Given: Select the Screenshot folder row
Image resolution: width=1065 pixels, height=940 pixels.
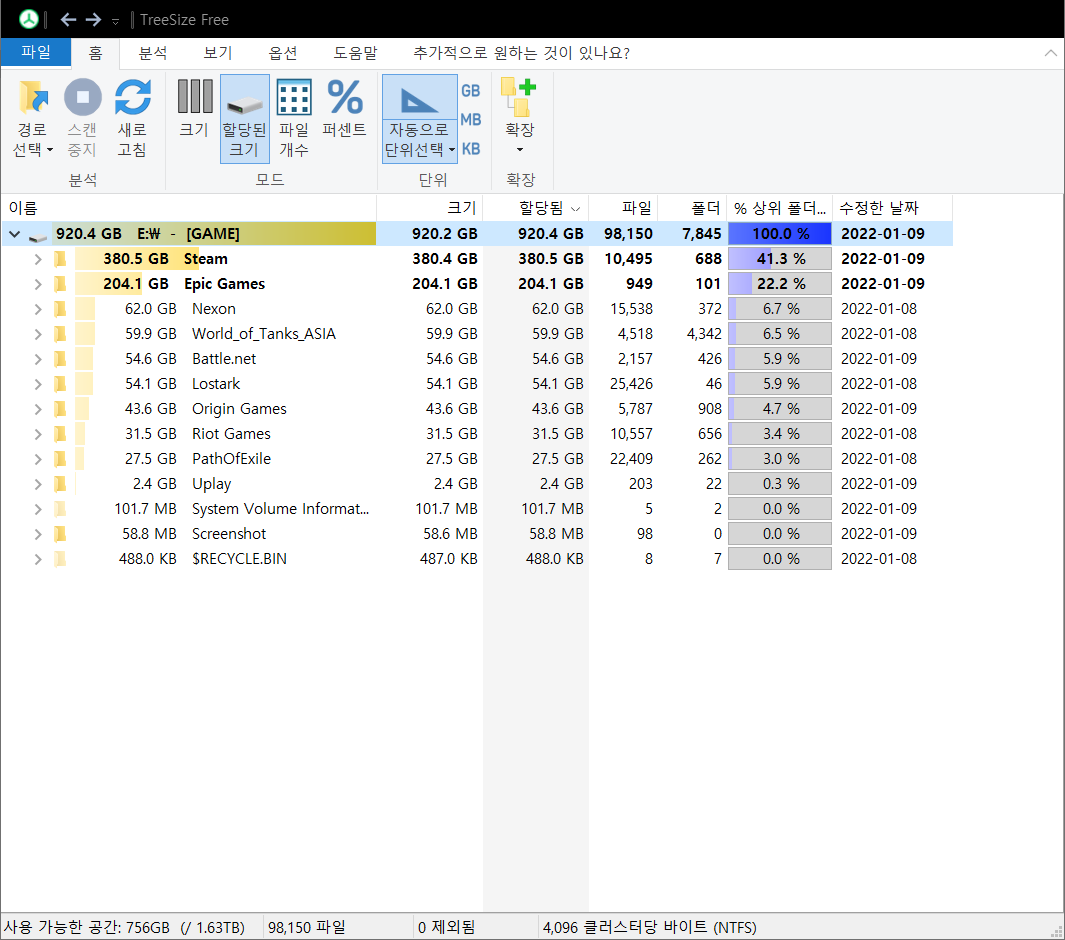Looking at the screenshot, I should click(477, 534).
